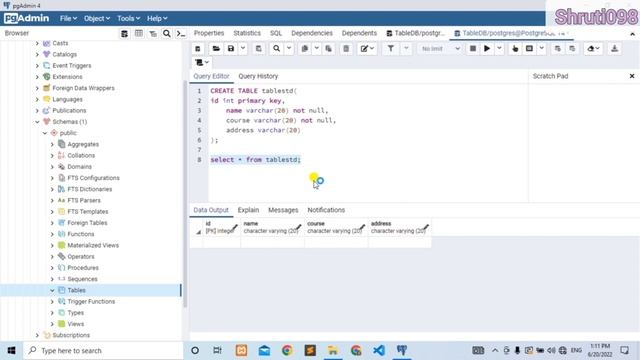
Task: Collapse the public schema node
Action: coord(45,133)
